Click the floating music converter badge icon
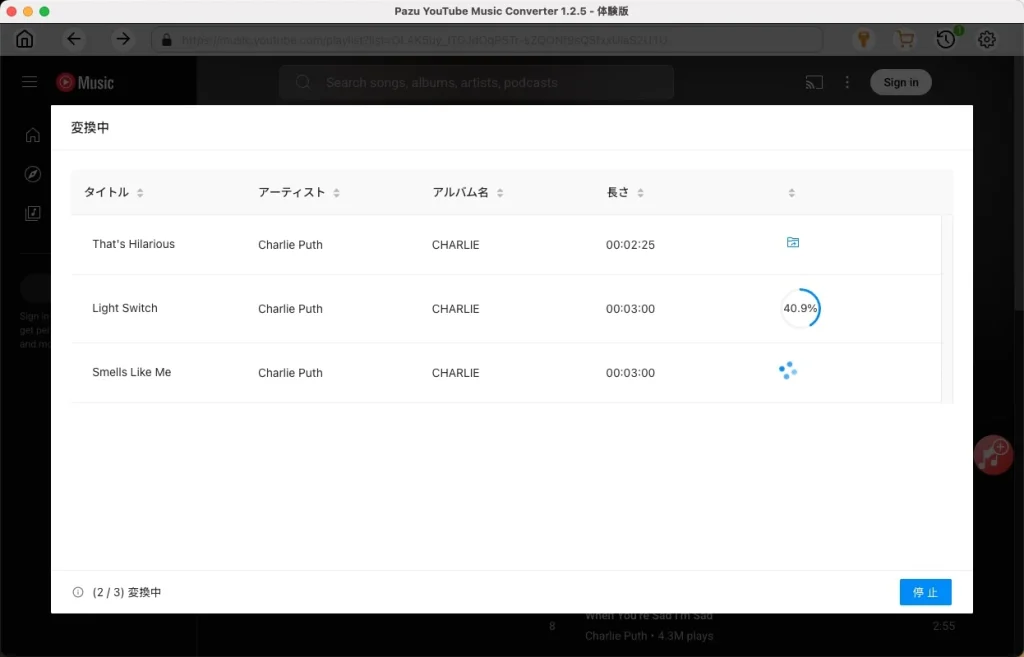Image resolution: width=1024 pixels, height=657 pixels. click(993, 455)
